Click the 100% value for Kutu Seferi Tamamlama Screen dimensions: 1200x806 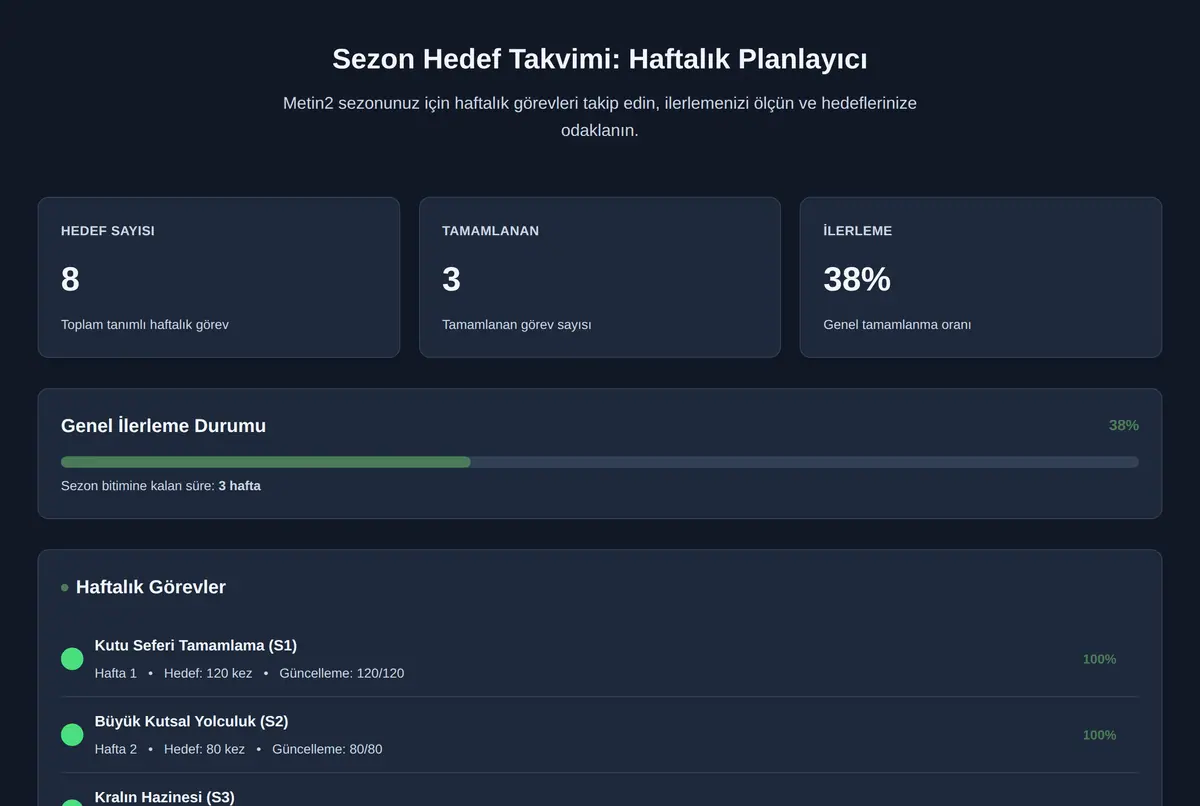(1099, 659)
